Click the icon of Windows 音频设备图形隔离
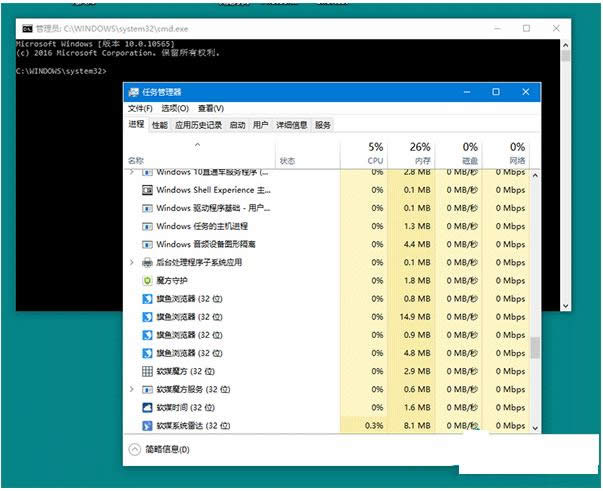Screen dimensions: 603x491 tap(147, 244)
